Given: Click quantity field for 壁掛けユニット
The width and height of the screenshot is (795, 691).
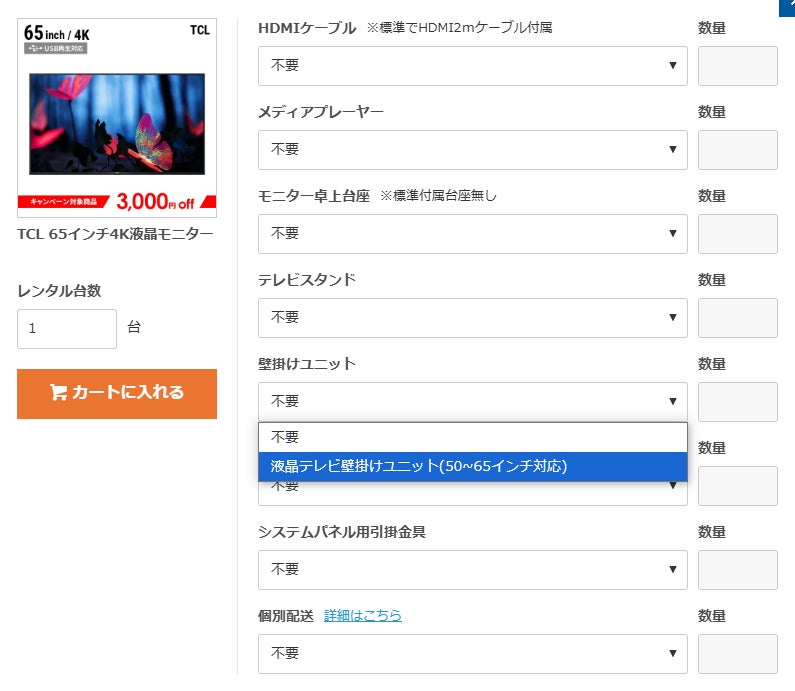Looking at the screenshot, I should click(737, 402).
